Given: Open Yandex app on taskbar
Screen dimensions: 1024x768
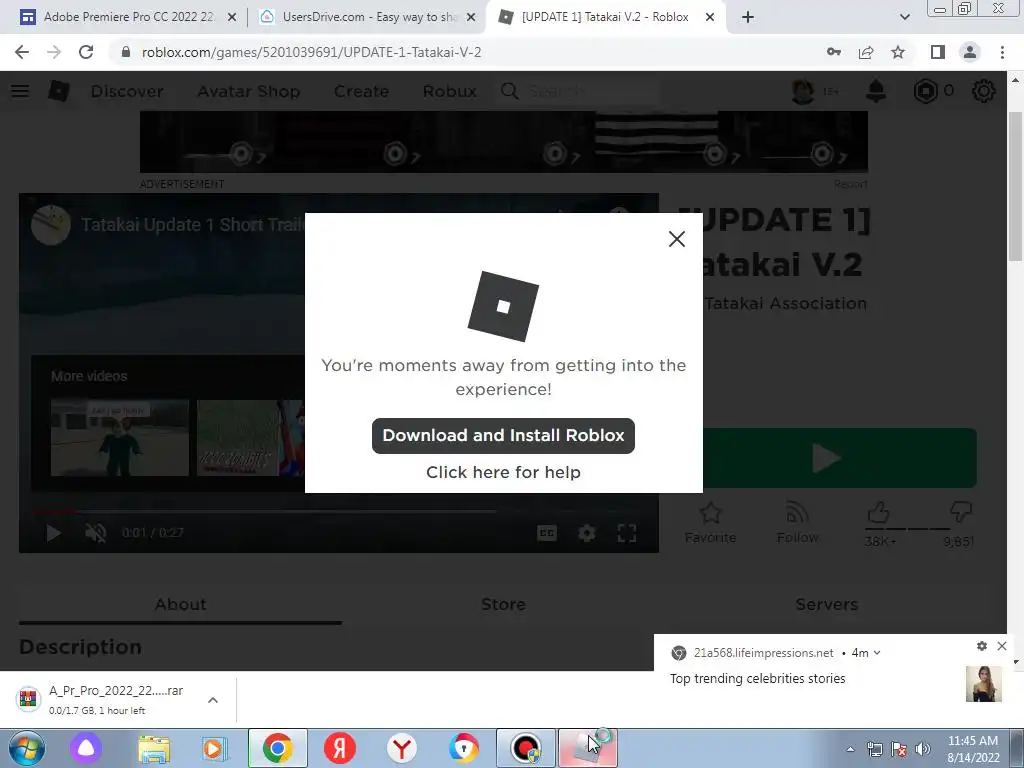Looking at the screenshot, I should 340,748.
